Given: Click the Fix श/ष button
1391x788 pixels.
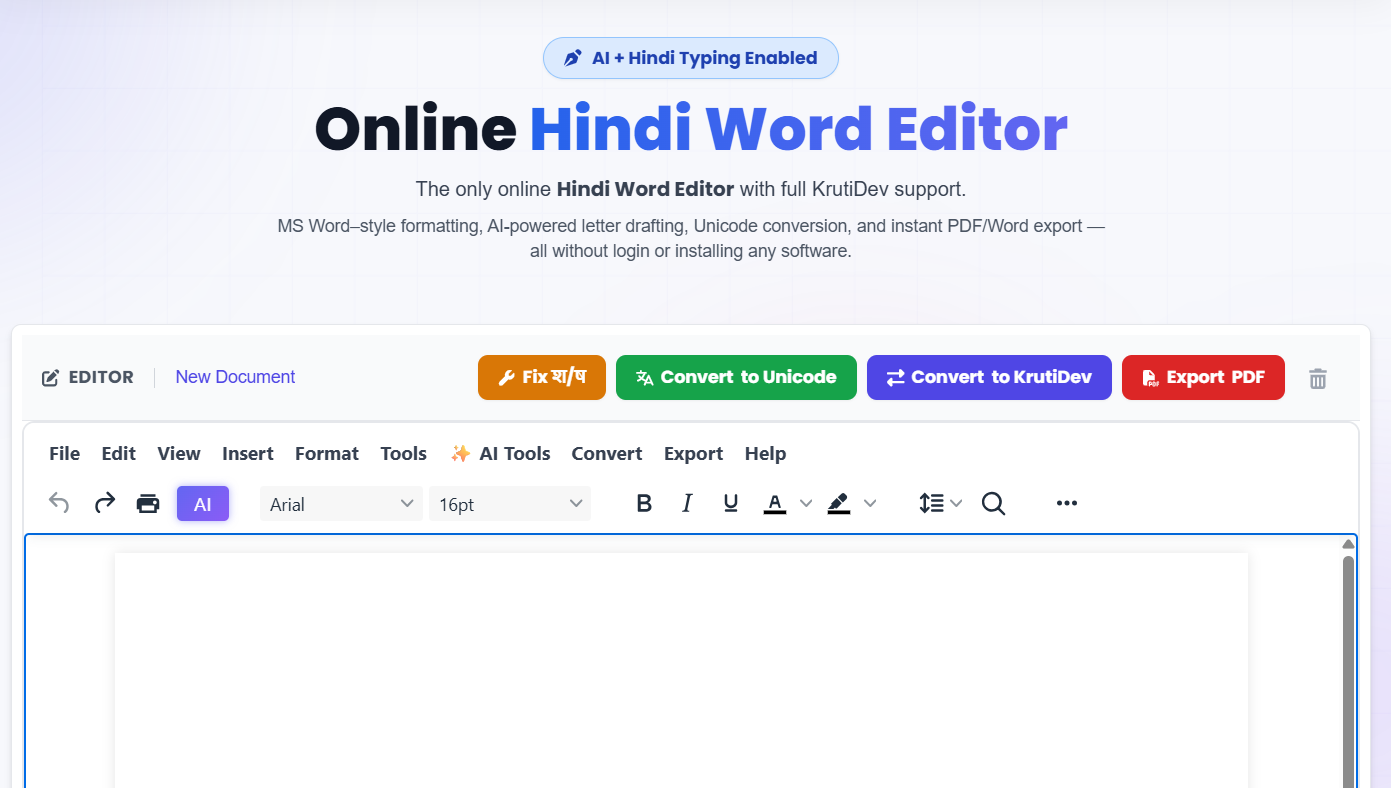Looking at the screenshot, I should pos(542,377).
